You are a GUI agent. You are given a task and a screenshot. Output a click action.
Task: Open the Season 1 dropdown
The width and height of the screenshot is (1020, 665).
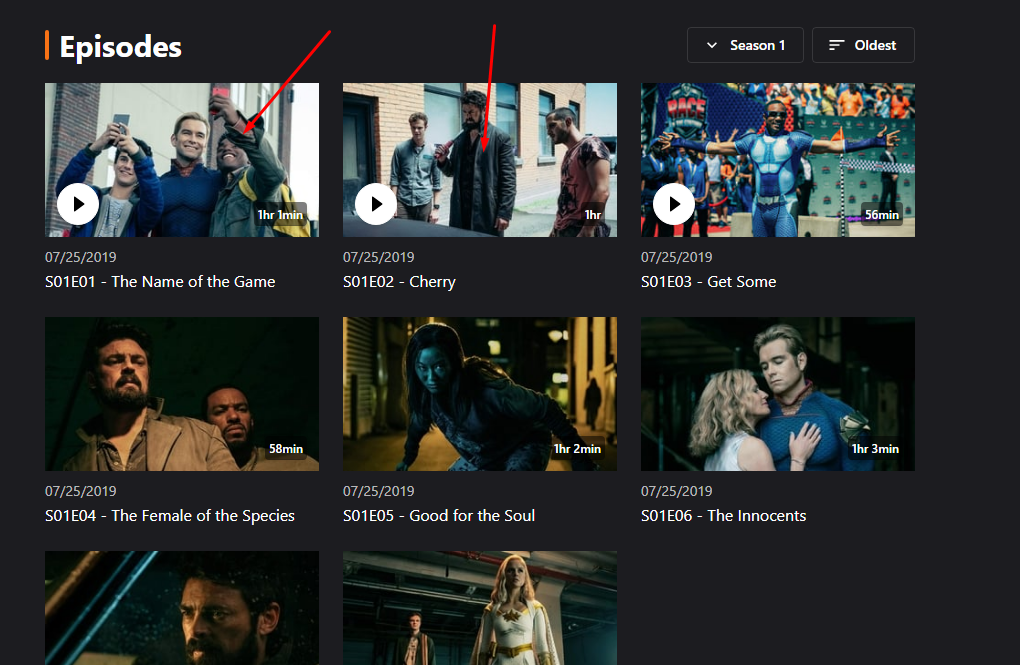[x=745, y=45]
